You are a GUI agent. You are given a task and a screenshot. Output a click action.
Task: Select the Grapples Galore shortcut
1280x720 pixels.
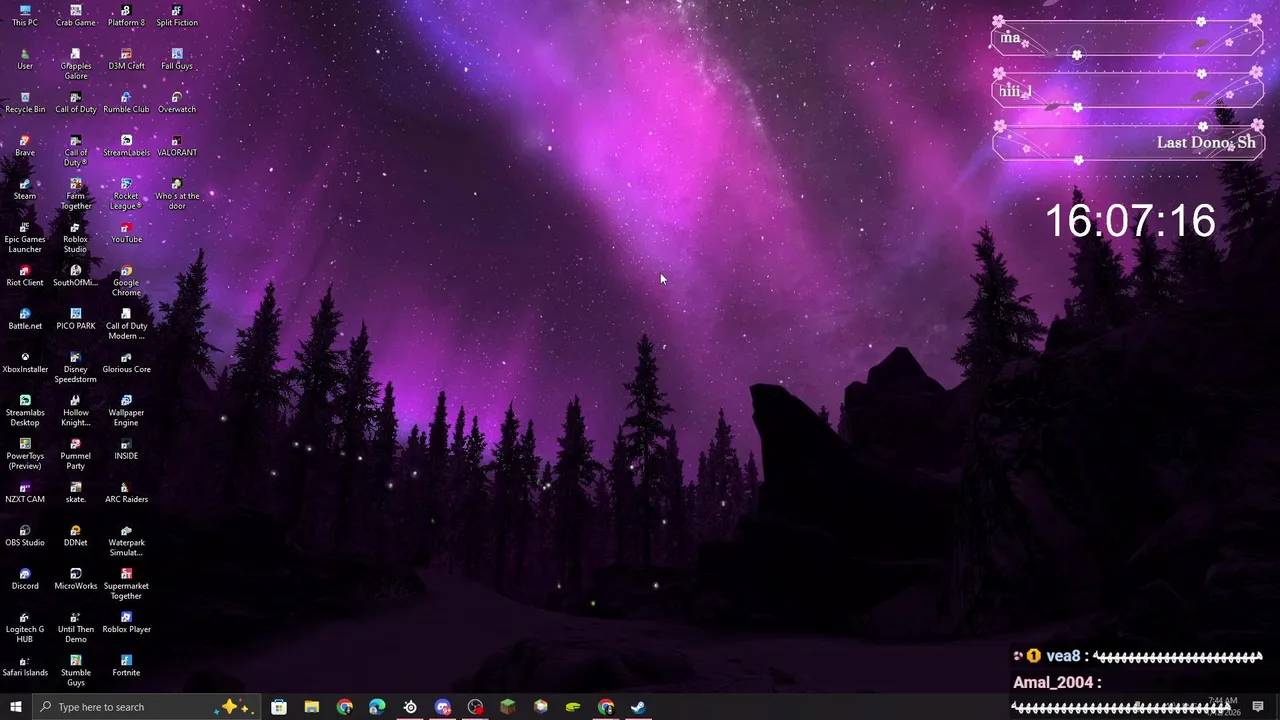76,64
